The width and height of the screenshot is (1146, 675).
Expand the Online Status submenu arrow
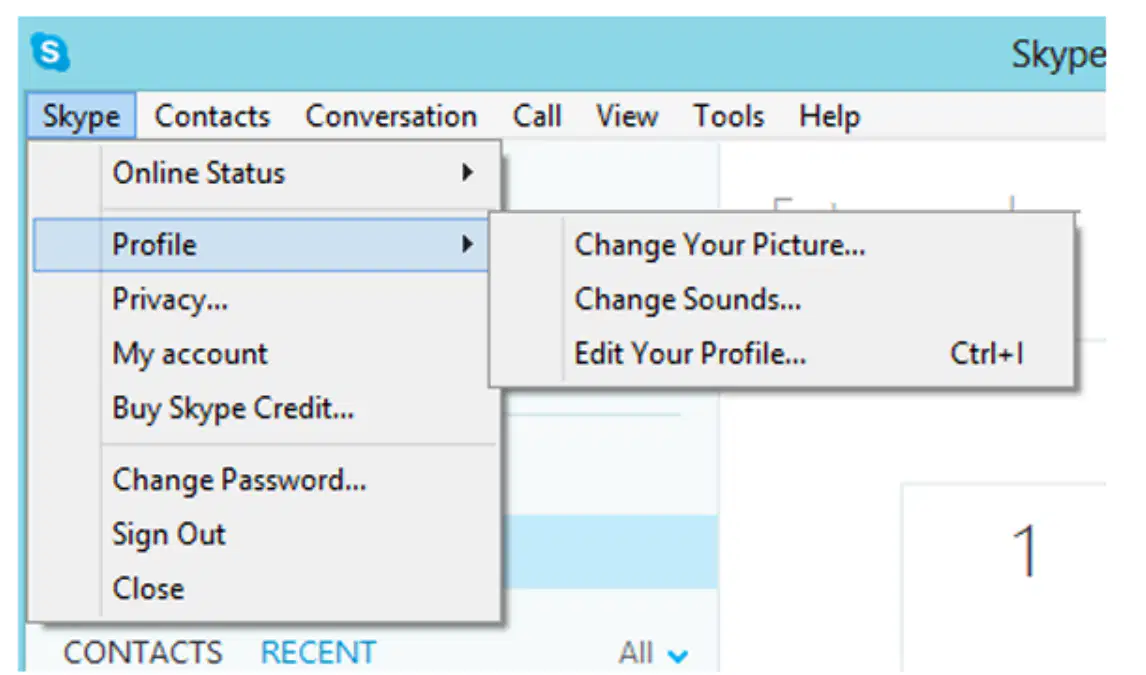point(467,172)
